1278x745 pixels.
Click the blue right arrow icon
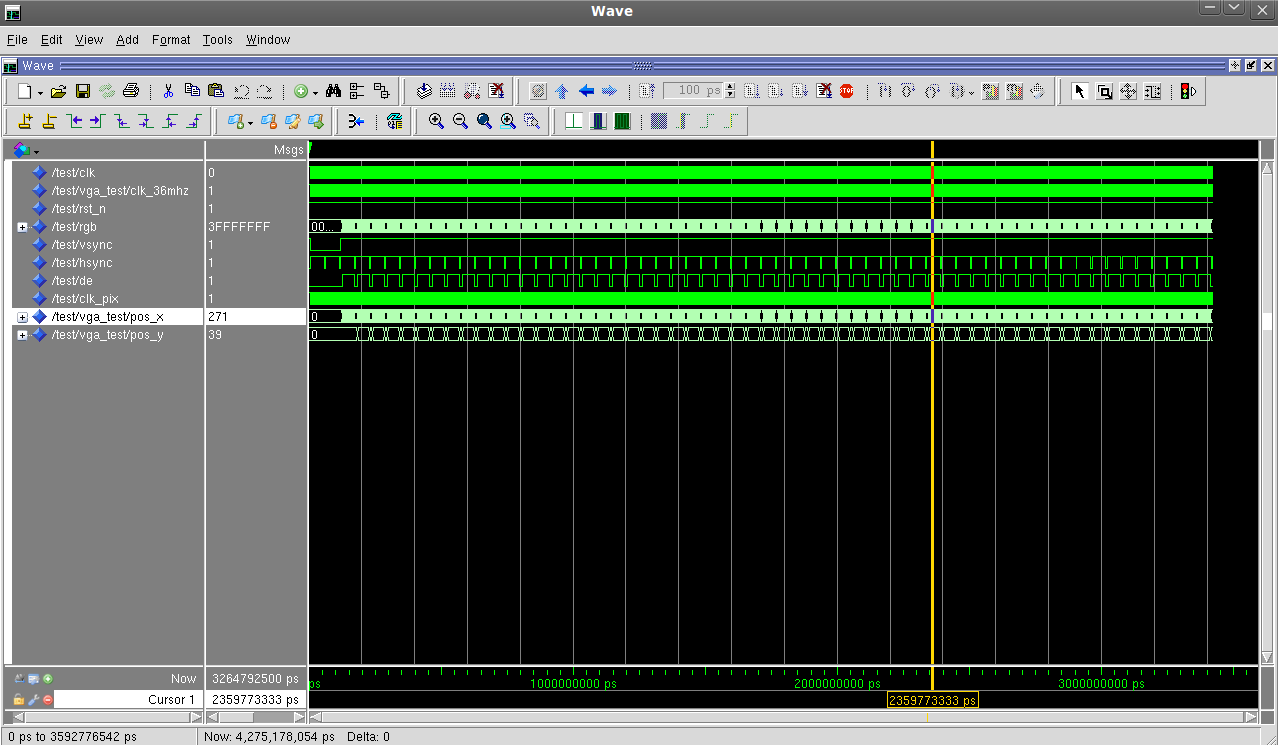(x=609, y=91)
